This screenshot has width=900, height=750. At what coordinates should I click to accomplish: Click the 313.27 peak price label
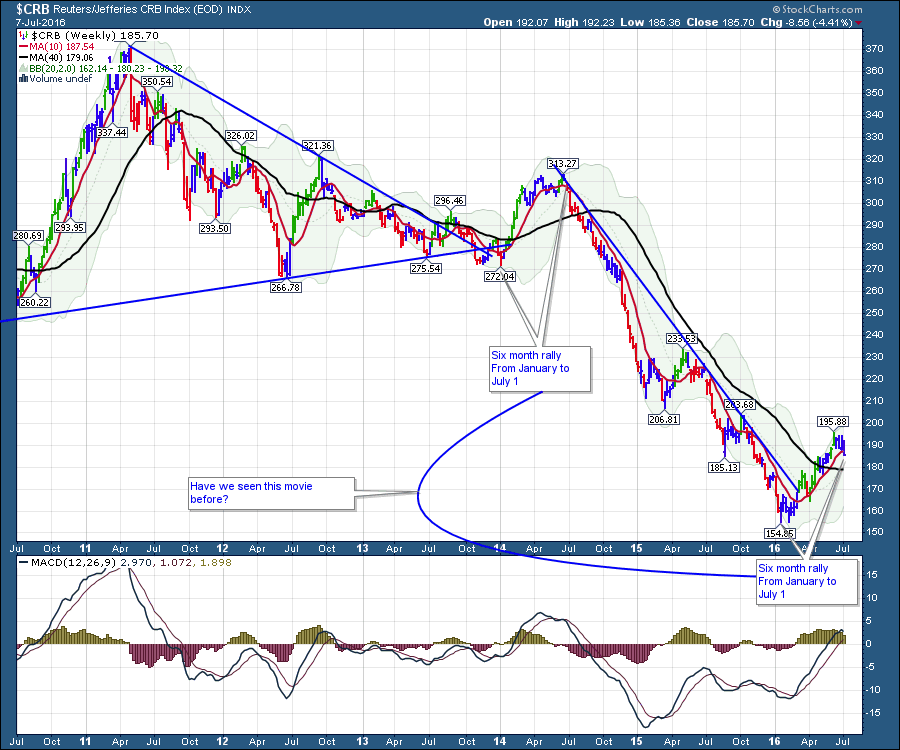565,163
